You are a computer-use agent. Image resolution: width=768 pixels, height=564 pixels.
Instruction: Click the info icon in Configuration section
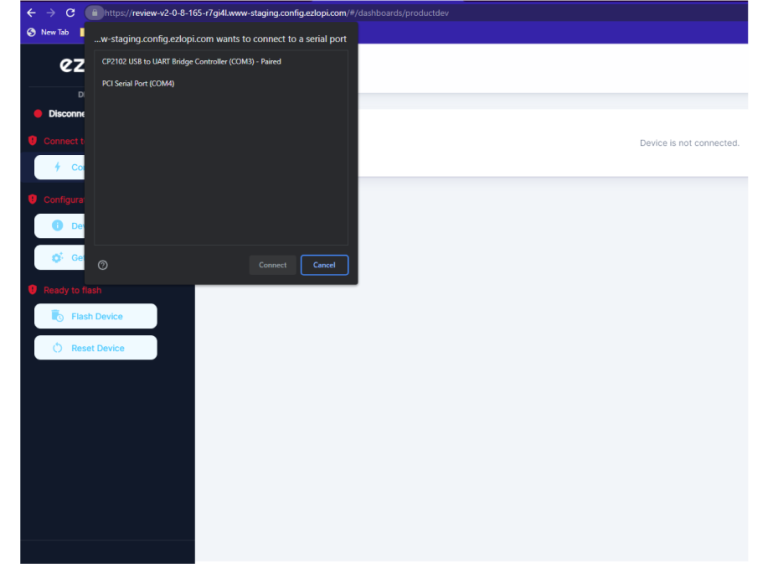pyautogui.click(x=57, y=226)
